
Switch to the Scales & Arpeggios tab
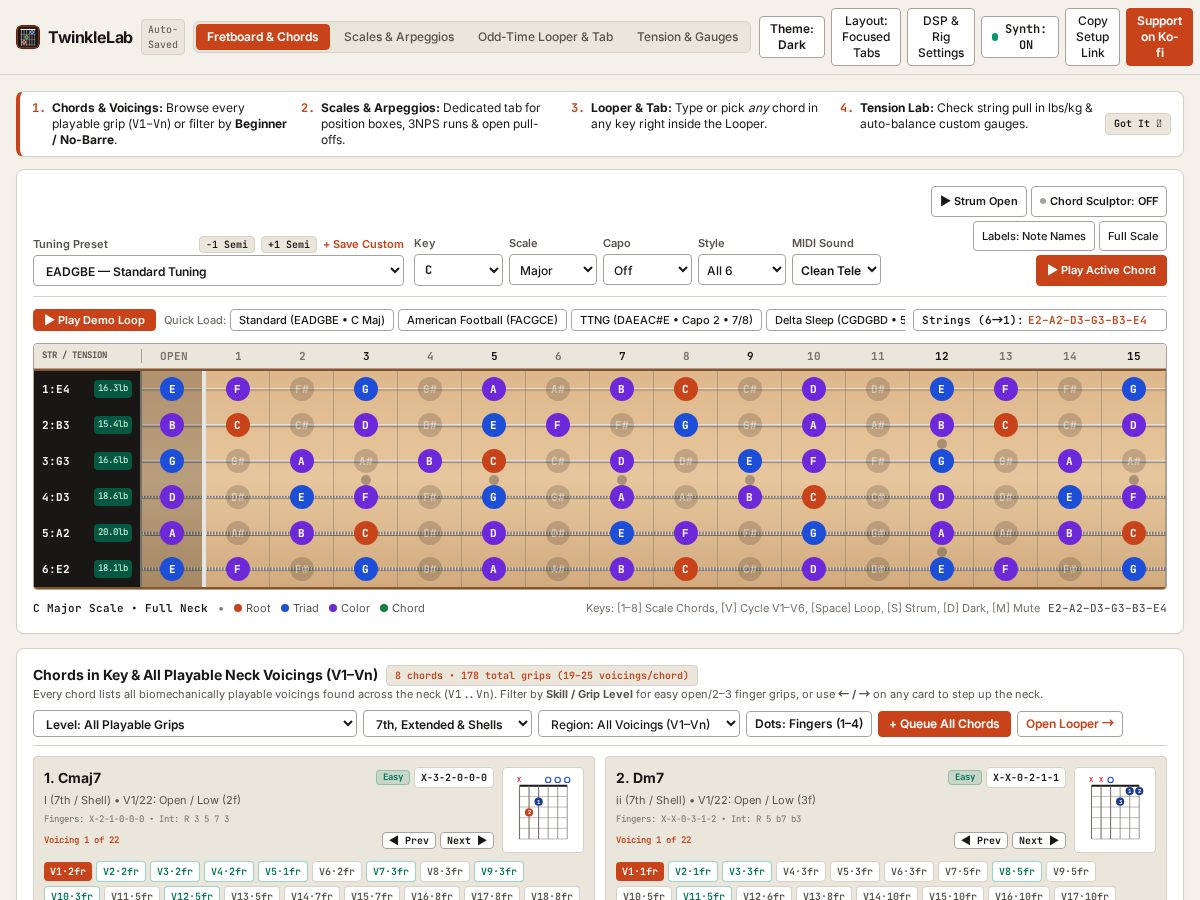399,37
